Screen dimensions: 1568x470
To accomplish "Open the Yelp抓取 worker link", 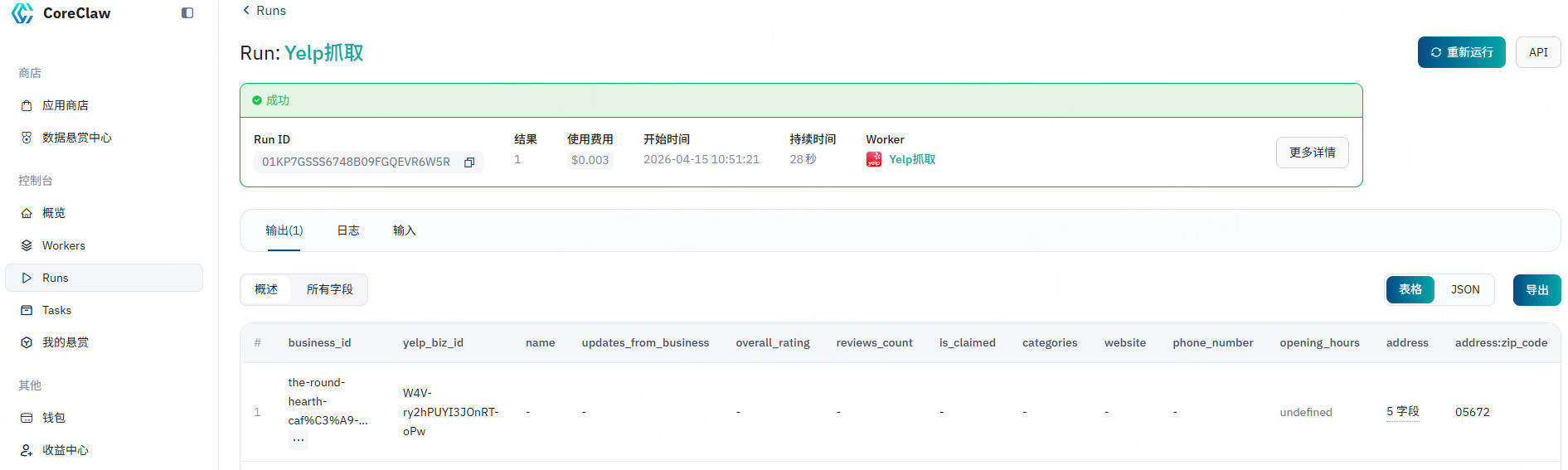I will tap(911, 159).
